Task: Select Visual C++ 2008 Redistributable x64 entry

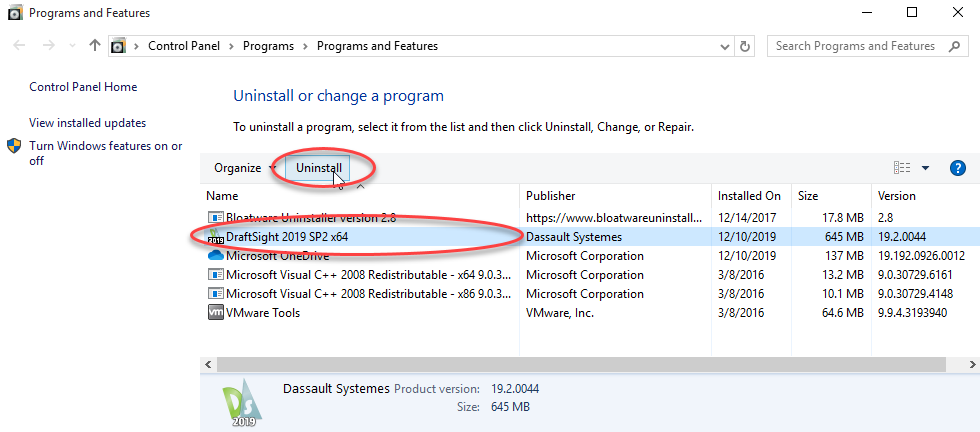Action: pos(369,275)
